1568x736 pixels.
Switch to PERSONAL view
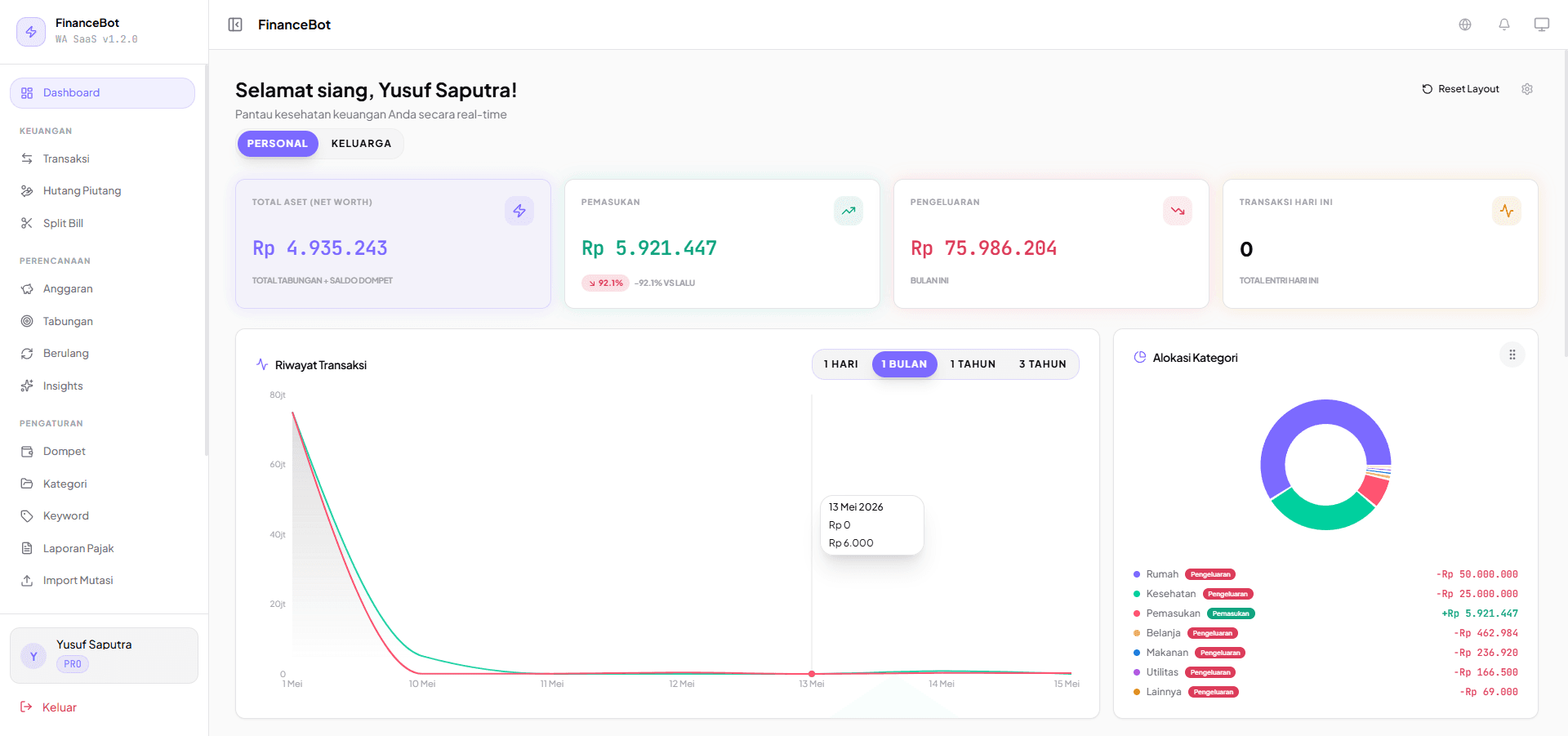278,143
